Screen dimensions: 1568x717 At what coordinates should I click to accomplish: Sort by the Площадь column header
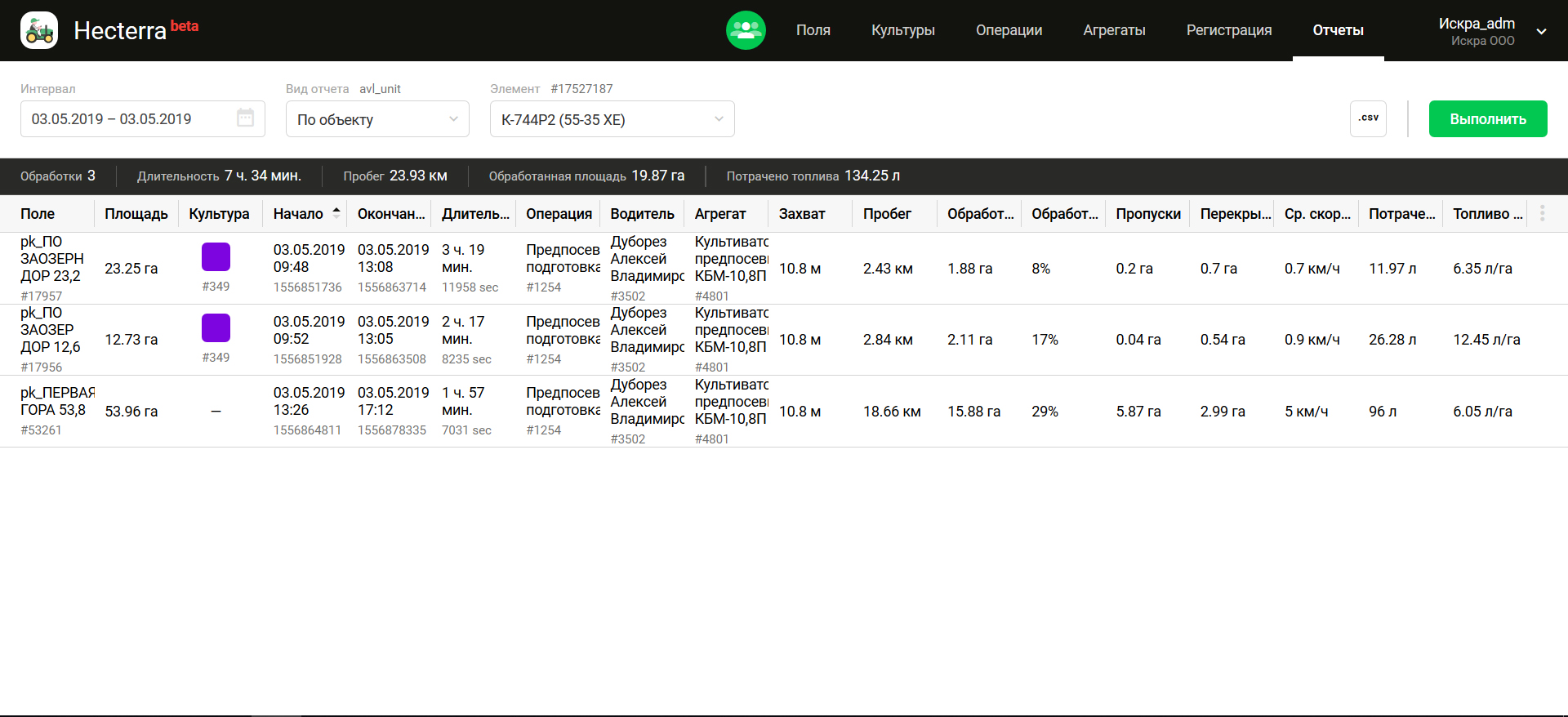[x=136, y=214]
